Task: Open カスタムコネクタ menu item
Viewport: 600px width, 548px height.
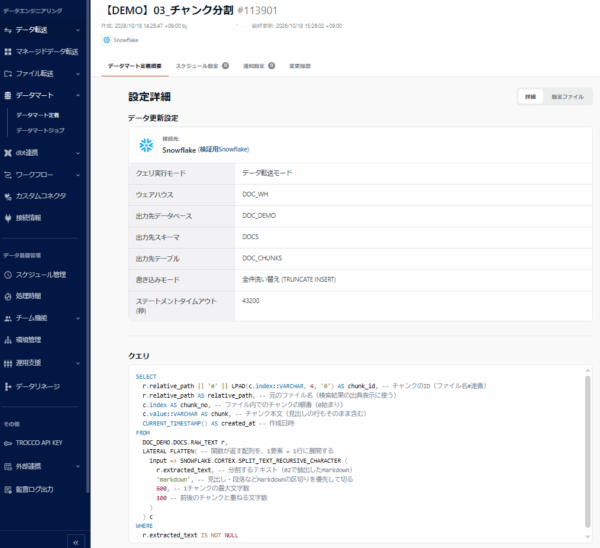Action: click(41, 196)
